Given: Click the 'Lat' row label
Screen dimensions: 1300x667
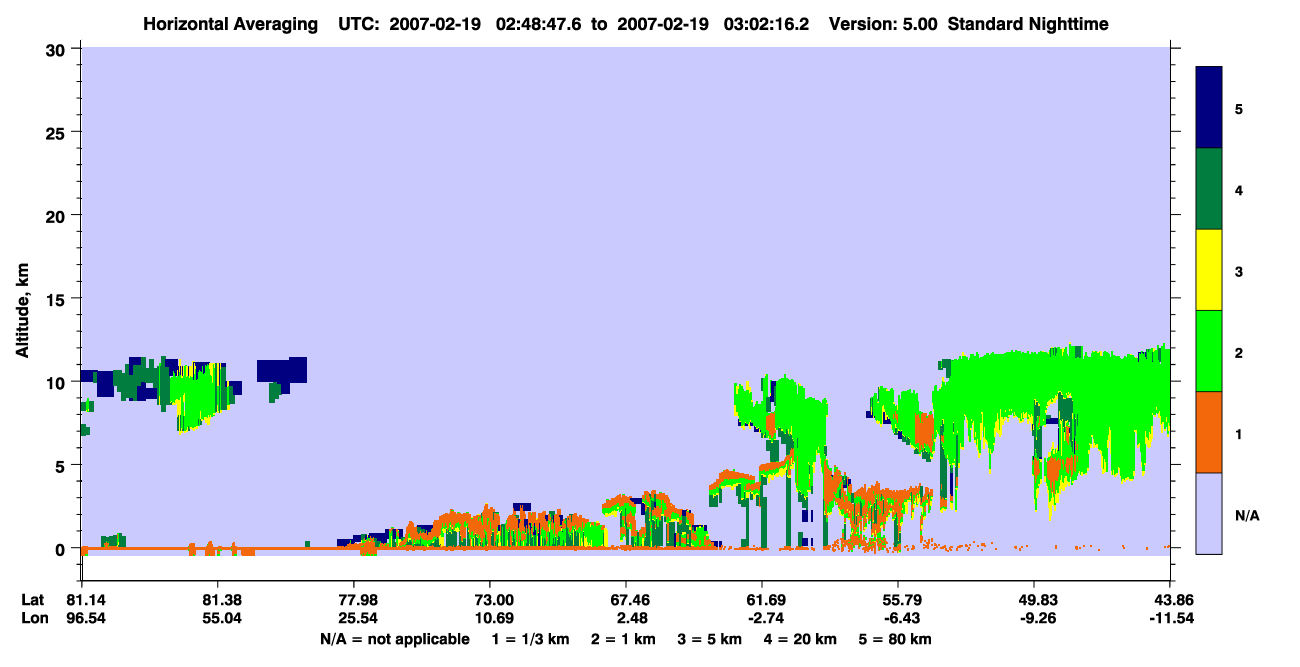Looking at the screenshot, I should click(33, 600).
